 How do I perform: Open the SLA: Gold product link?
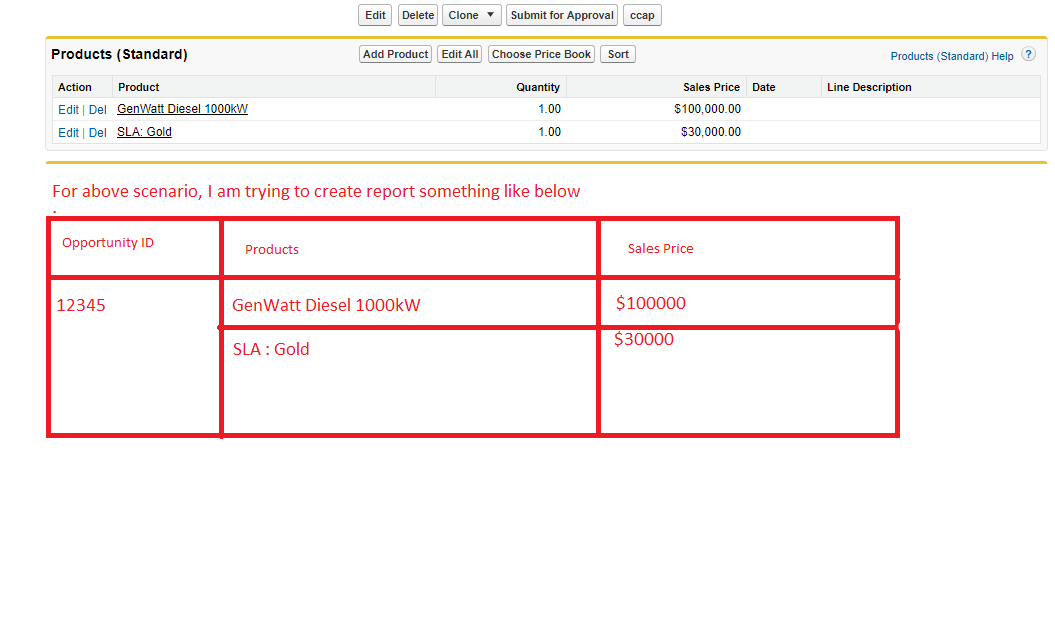click(144, 132)
